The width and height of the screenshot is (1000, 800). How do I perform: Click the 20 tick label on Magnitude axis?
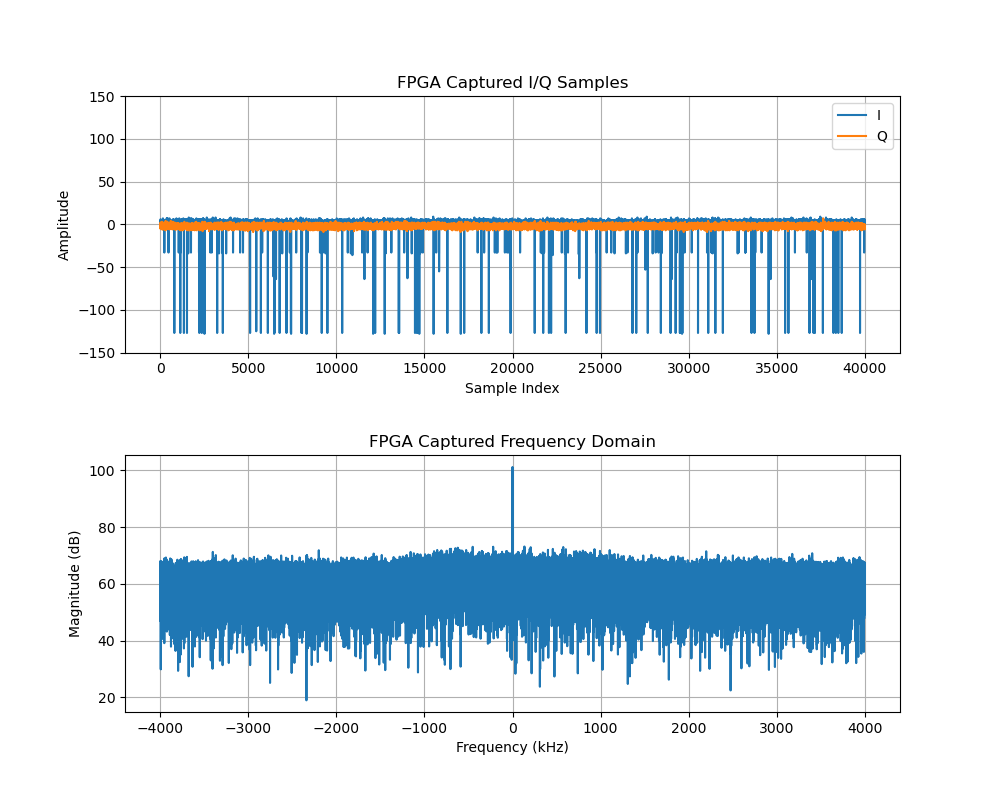(x=107, y=698)
